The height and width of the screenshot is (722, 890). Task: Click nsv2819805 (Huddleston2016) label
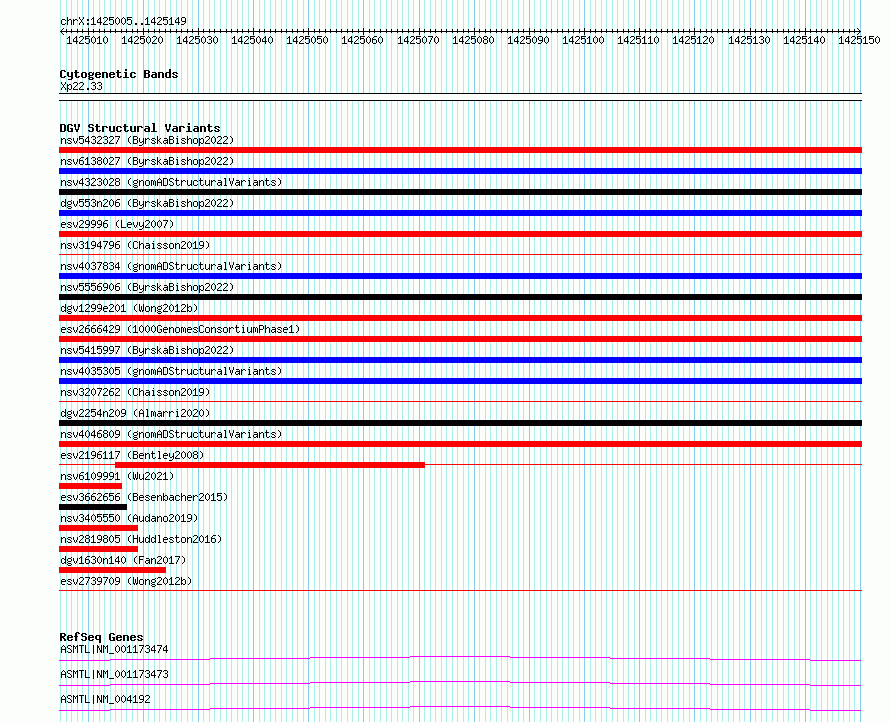click(141, 539)
